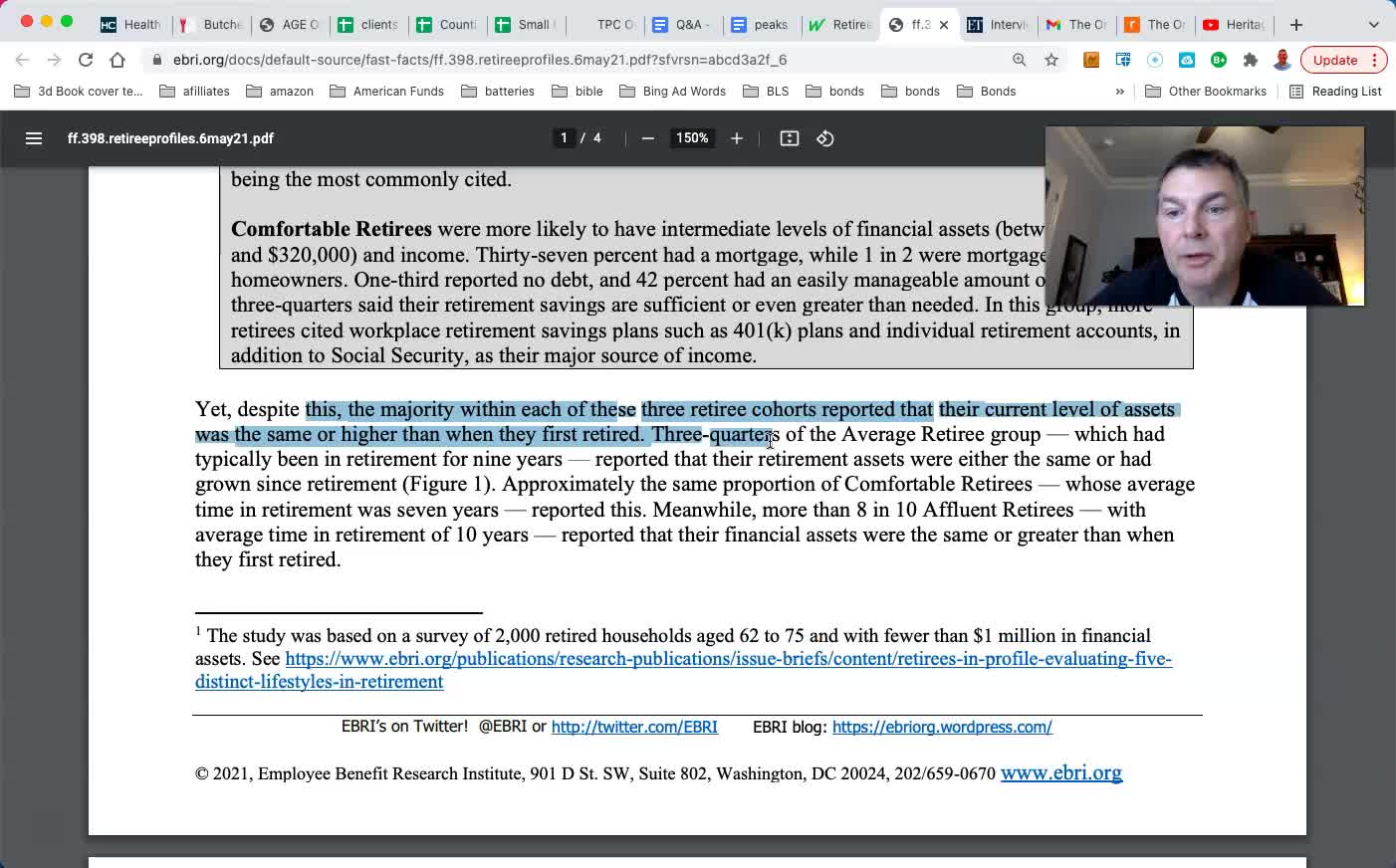1396x868 pixels.
Task: Open the bible bookmark folder
Action: click(x=578, y=92)
